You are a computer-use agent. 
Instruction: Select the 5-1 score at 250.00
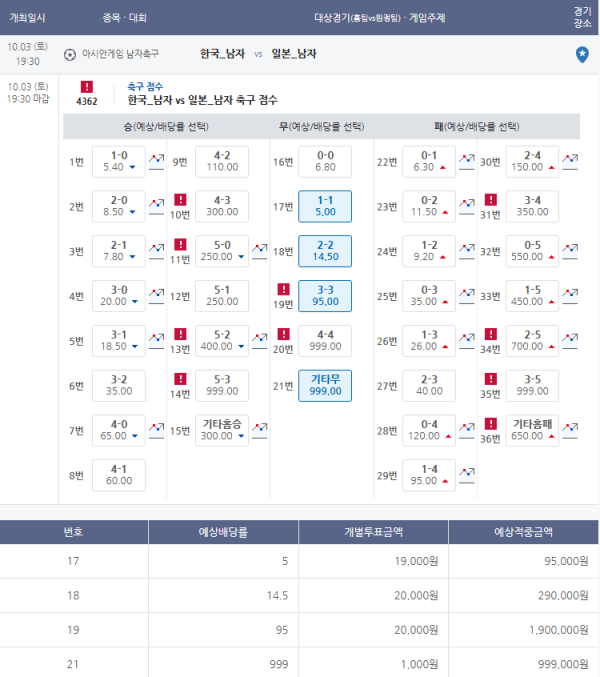click(x=222, y=296)
